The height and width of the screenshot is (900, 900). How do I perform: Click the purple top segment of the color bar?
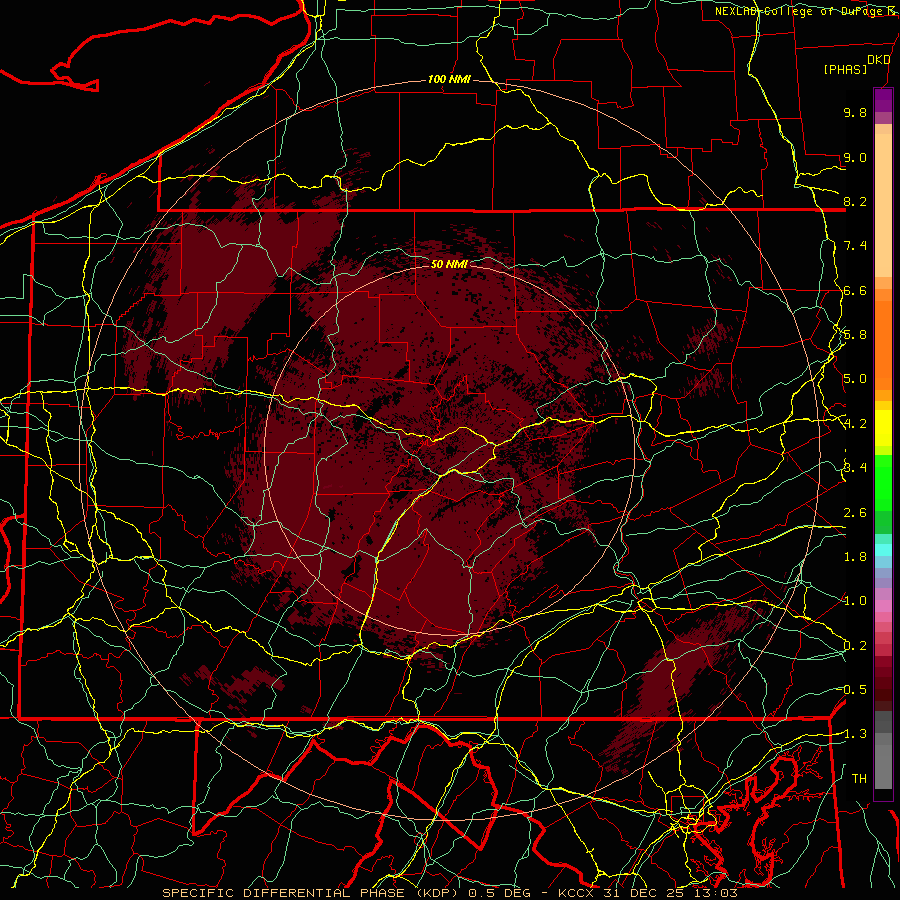pyautogui.click(x=883, y=100)
